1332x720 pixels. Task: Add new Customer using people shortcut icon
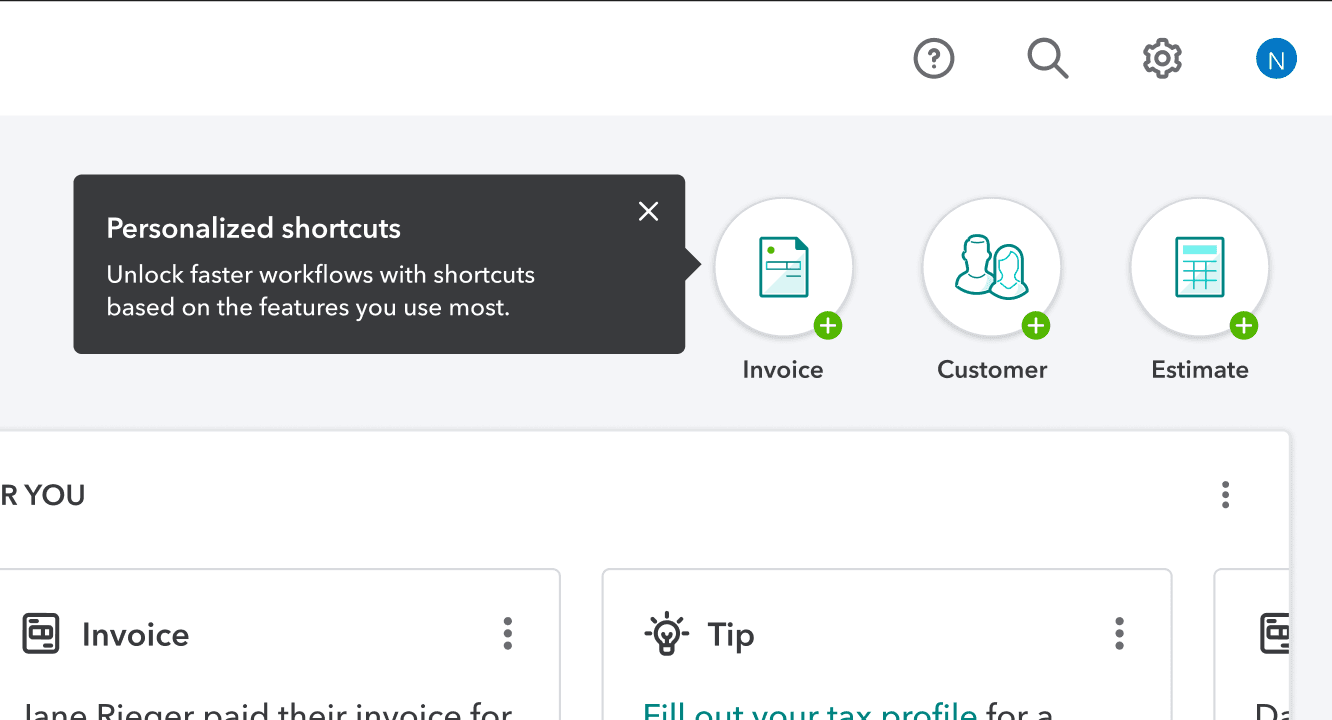coord(991,267)
